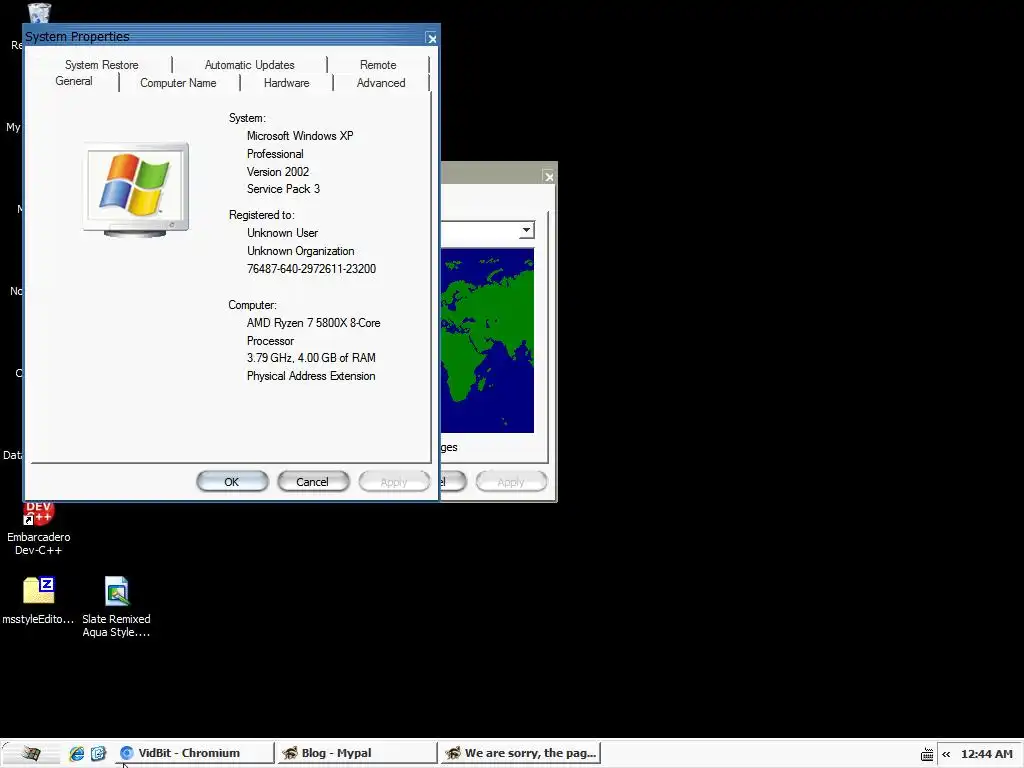Switch to the 'We are sorry, the pag...' taskbar window
The width and height of the screenshot is (1024, 768).
tap(520, 753)
